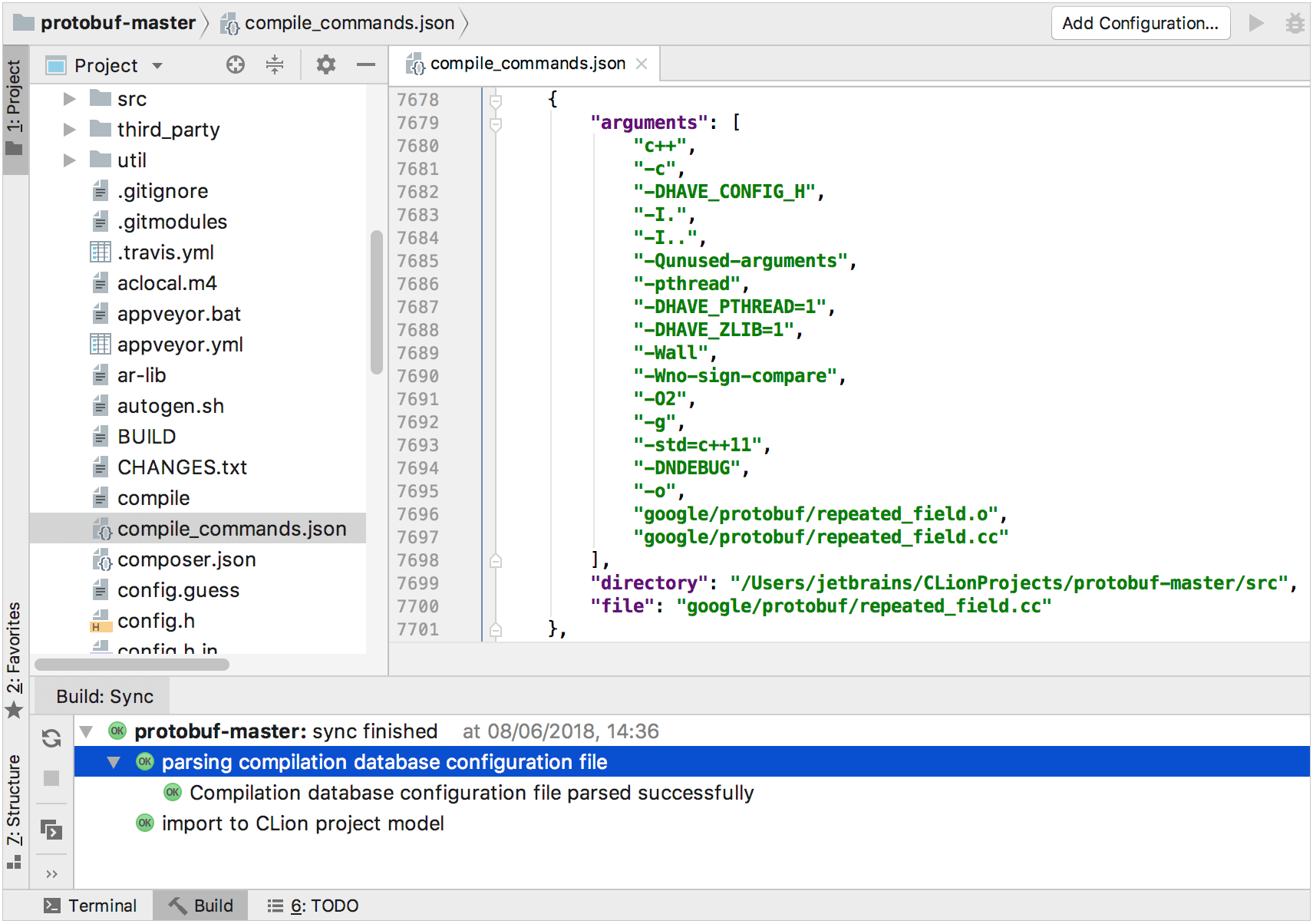Open autogen.sh script
This screenshot has height=924, width=1313.
pos(170,406)
